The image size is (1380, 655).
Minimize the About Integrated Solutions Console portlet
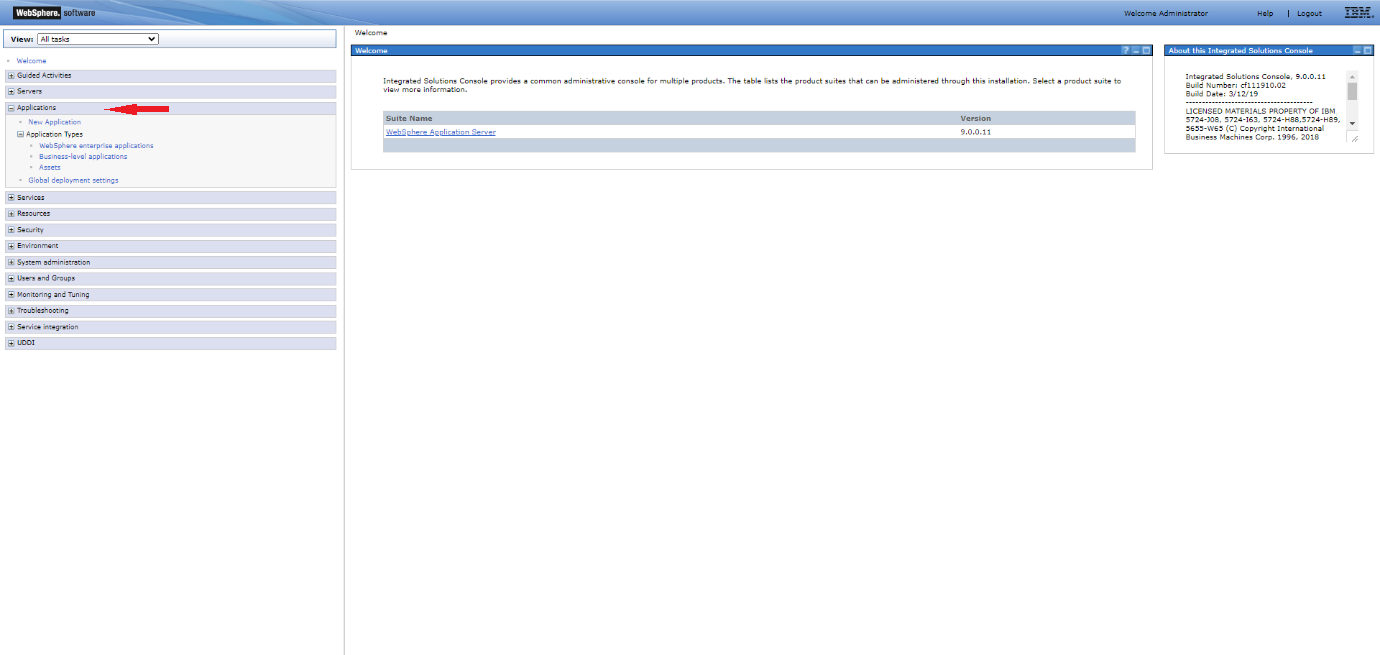(1358, 50)
